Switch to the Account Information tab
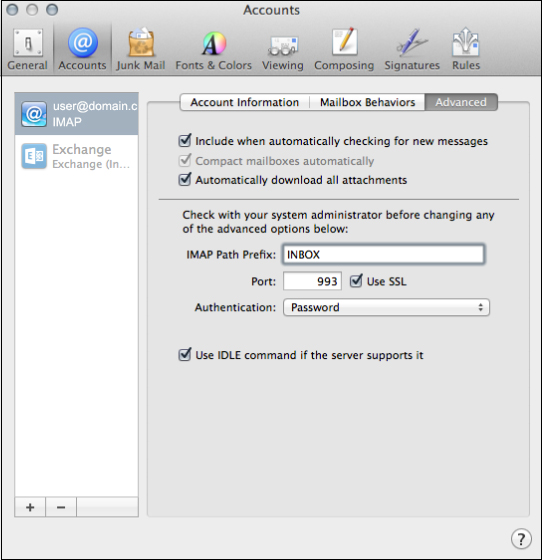This screenshot has width=542, height=560. coord(245,102)
